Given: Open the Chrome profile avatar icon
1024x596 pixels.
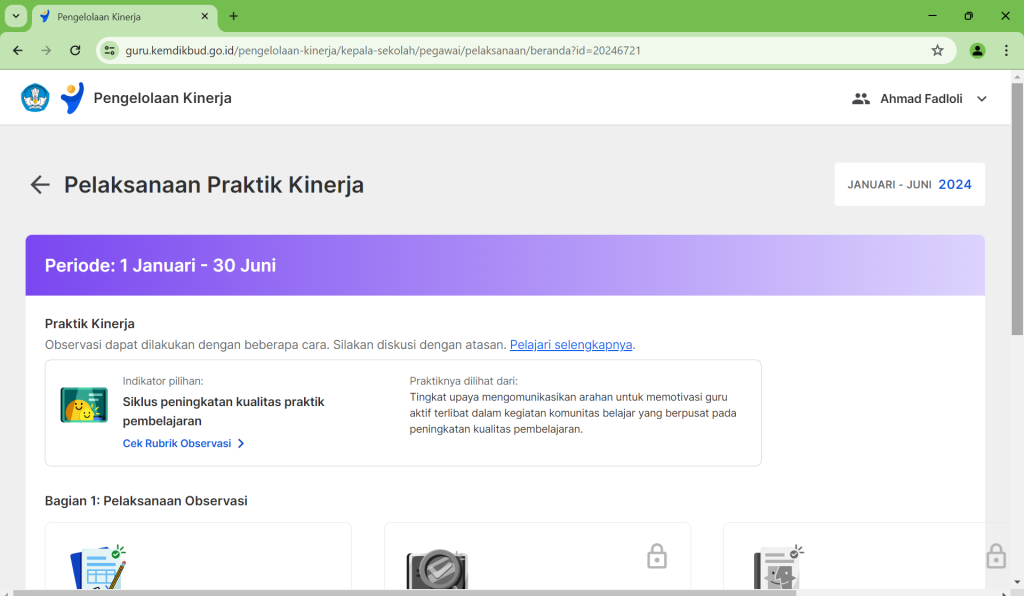Looking at the screenshot, I should tap(977, 50).
